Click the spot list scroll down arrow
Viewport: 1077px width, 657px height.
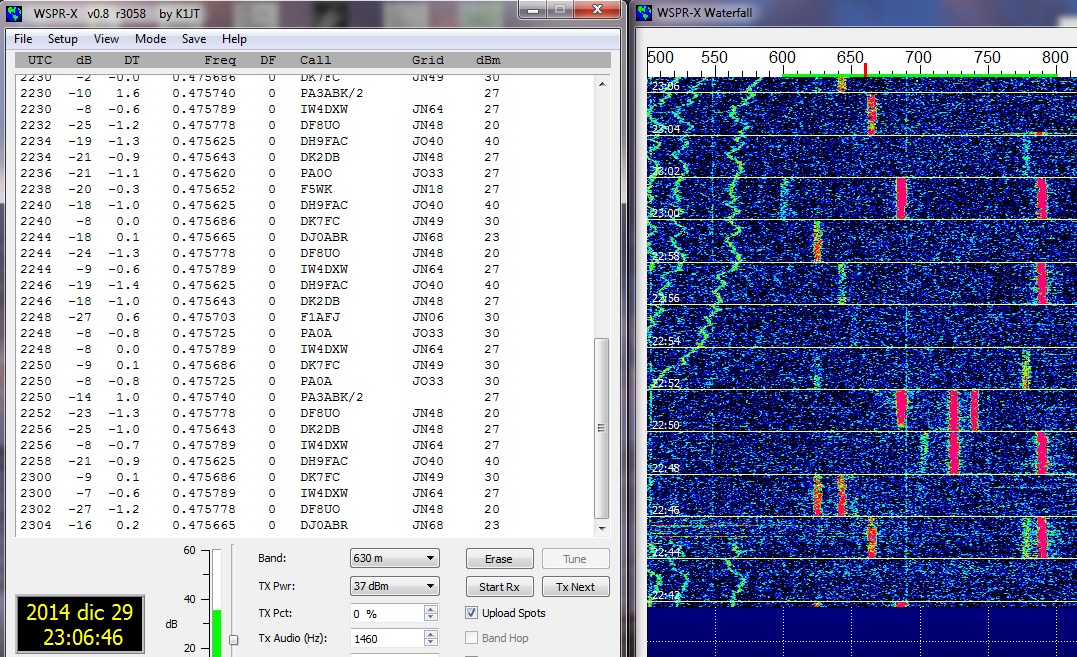click(602, 529)
